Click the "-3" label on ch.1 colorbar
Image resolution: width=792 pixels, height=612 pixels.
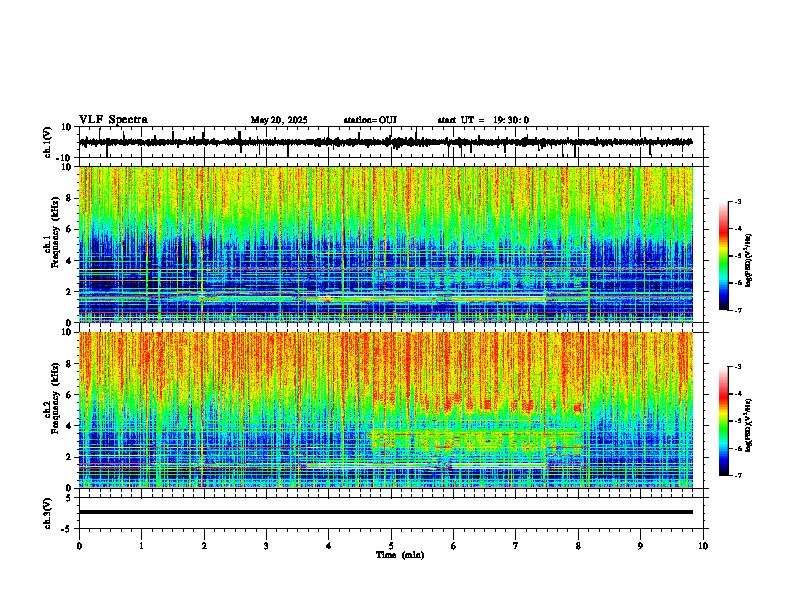pos(737,202)
